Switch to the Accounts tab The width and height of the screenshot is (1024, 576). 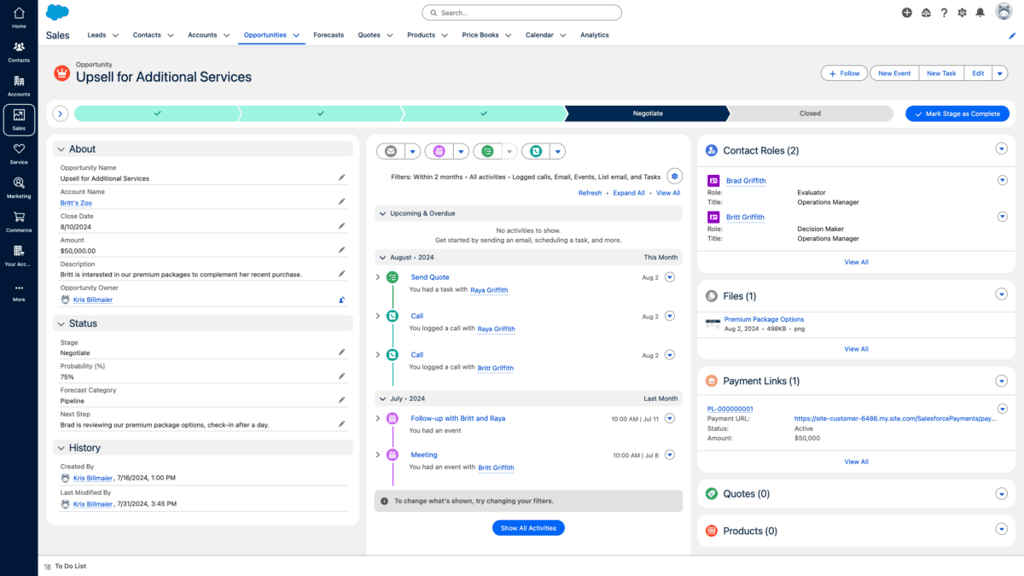point(202,35)
